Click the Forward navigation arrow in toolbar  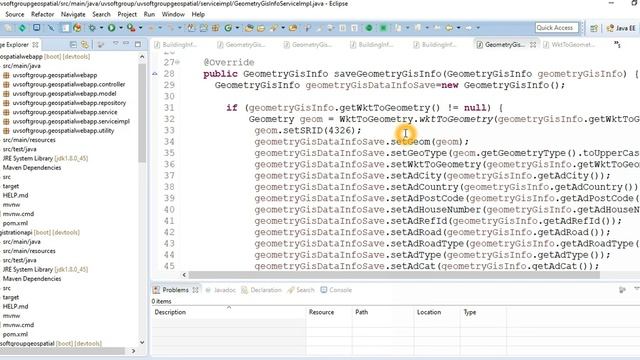pyautogui.click(x=469, y=28)
